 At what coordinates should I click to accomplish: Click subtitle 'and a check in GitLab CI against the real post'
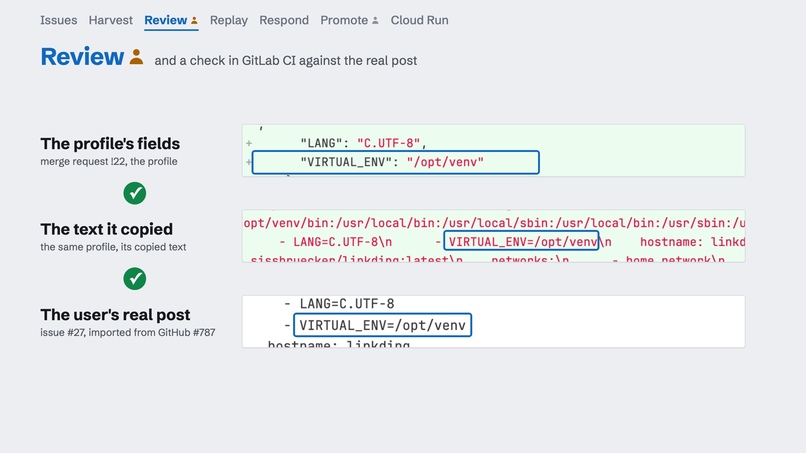click(x=286, y=61)
